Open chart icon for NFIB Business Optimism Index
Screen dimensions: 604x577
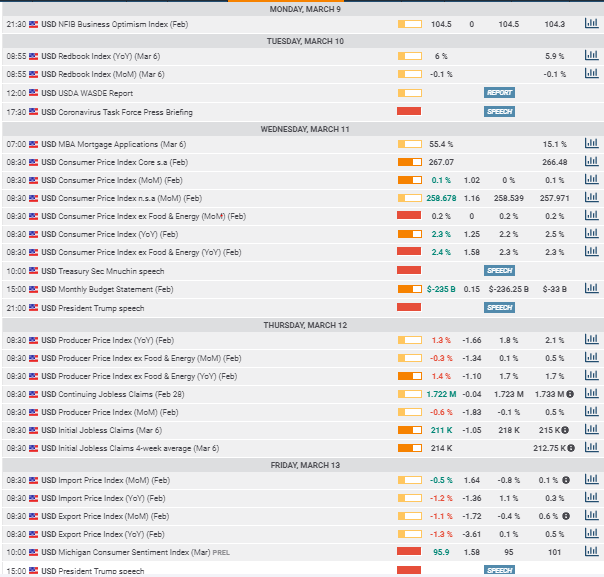(x=591, y=23)
